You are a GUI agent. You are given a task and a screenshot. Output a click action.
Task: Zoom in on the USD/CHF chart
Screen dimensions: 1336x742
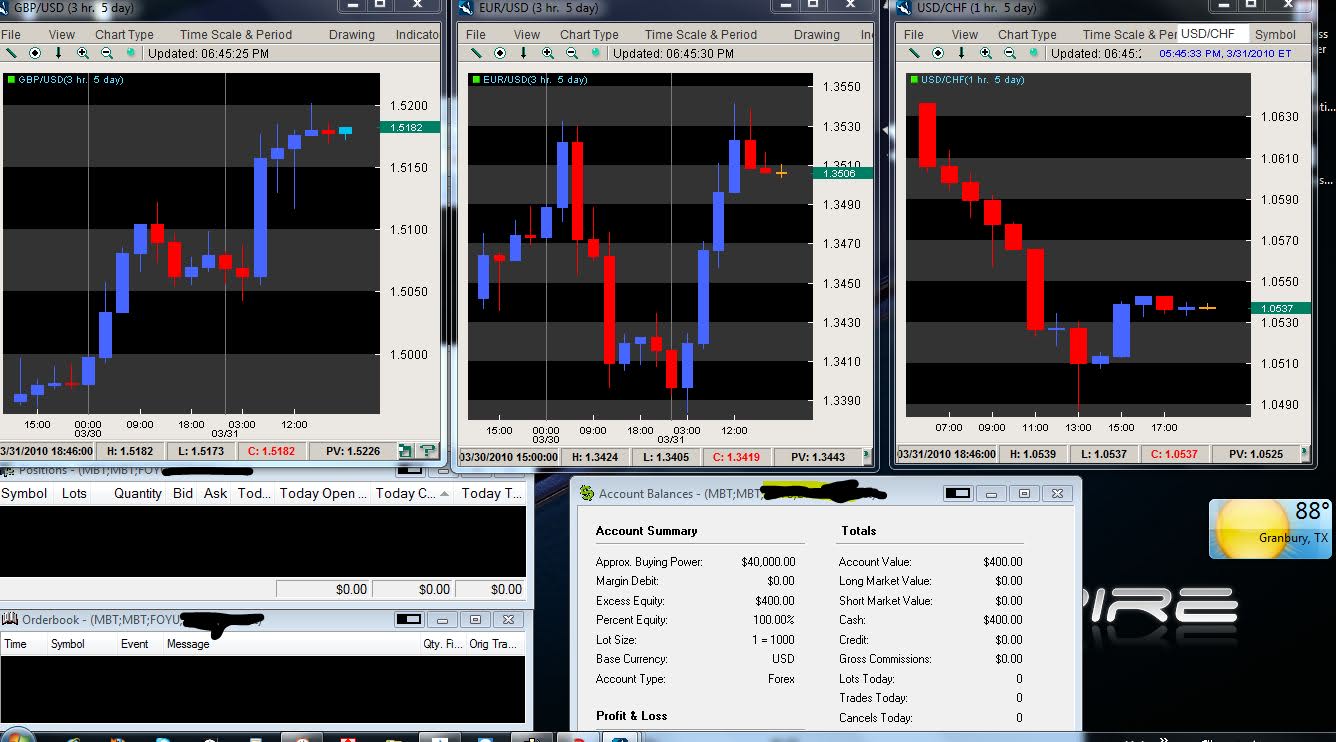pos(986,53)
